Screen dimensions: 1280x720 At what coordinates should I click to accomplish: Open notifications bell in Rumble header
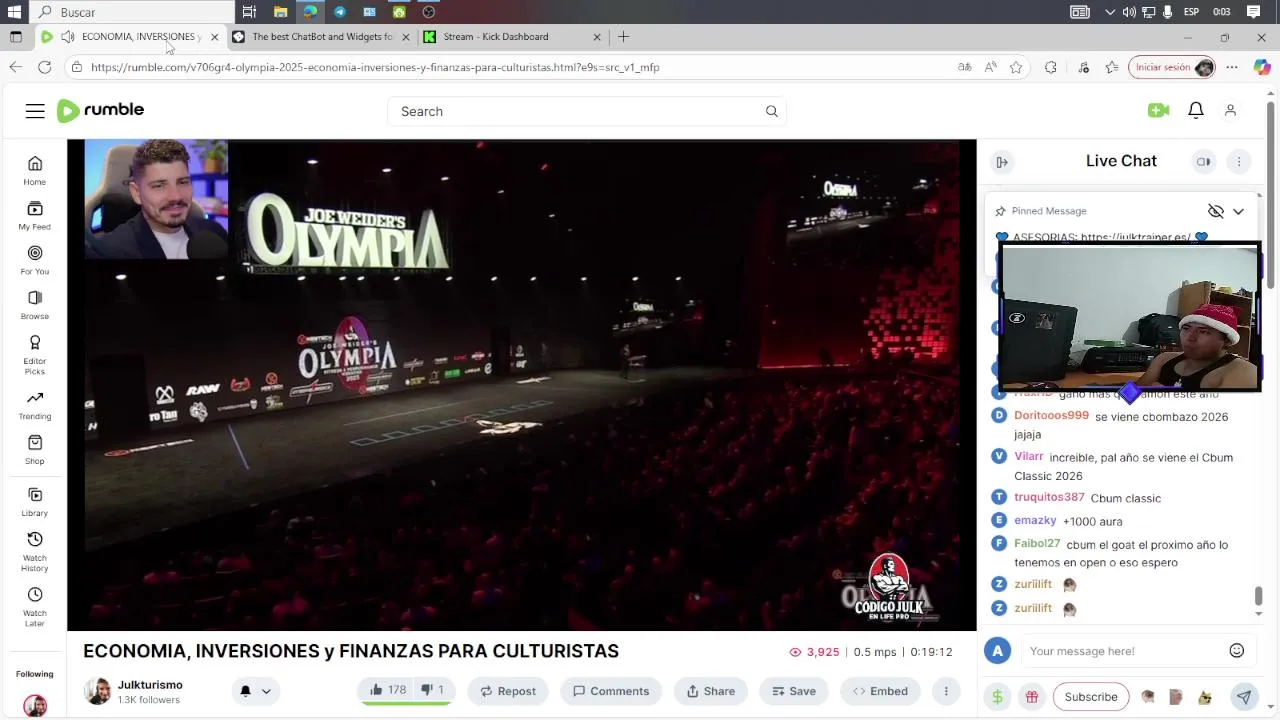pyautogui.click(x=1196, y=110)
